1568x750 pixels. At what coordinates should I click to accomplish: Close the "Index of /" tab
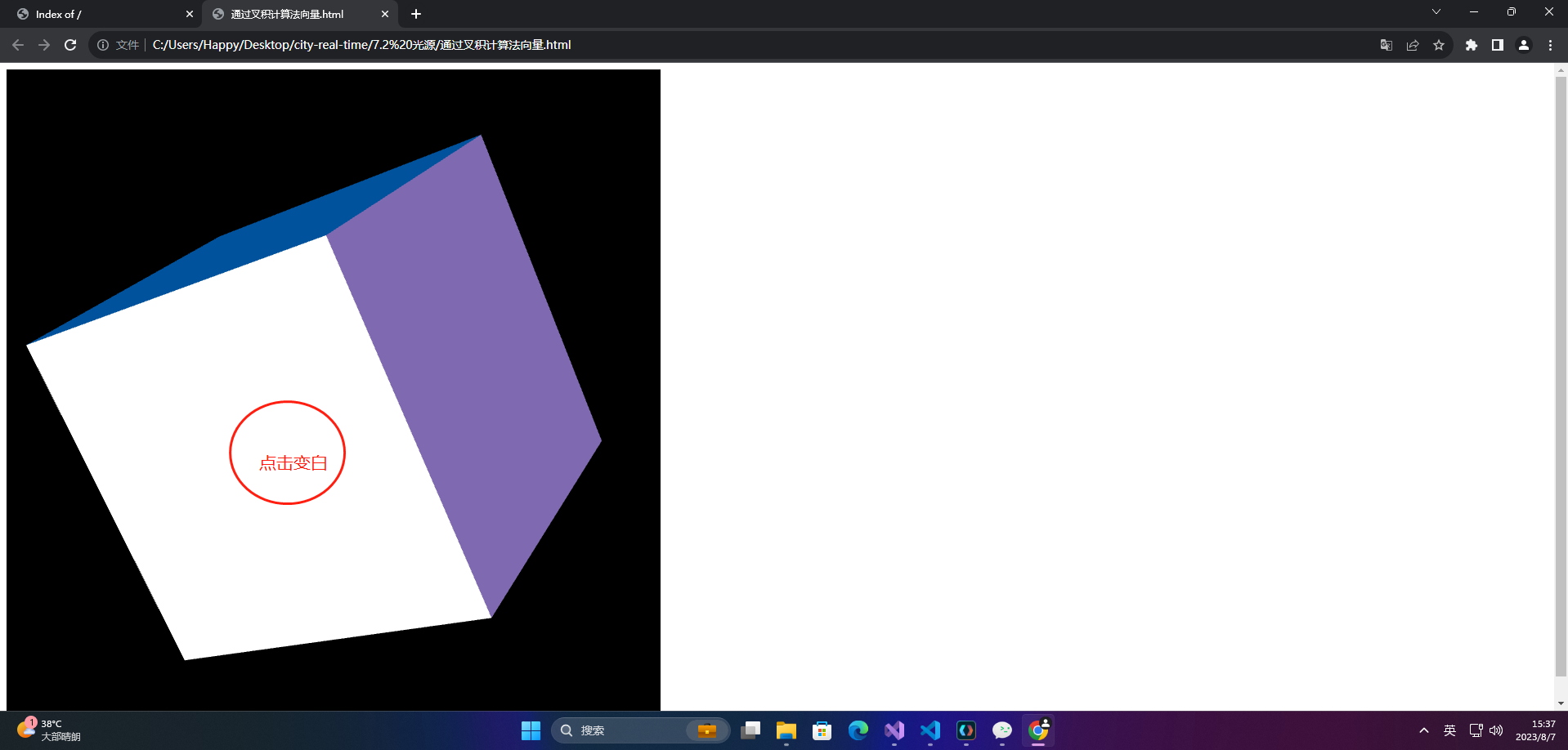(x=190, y=14)
